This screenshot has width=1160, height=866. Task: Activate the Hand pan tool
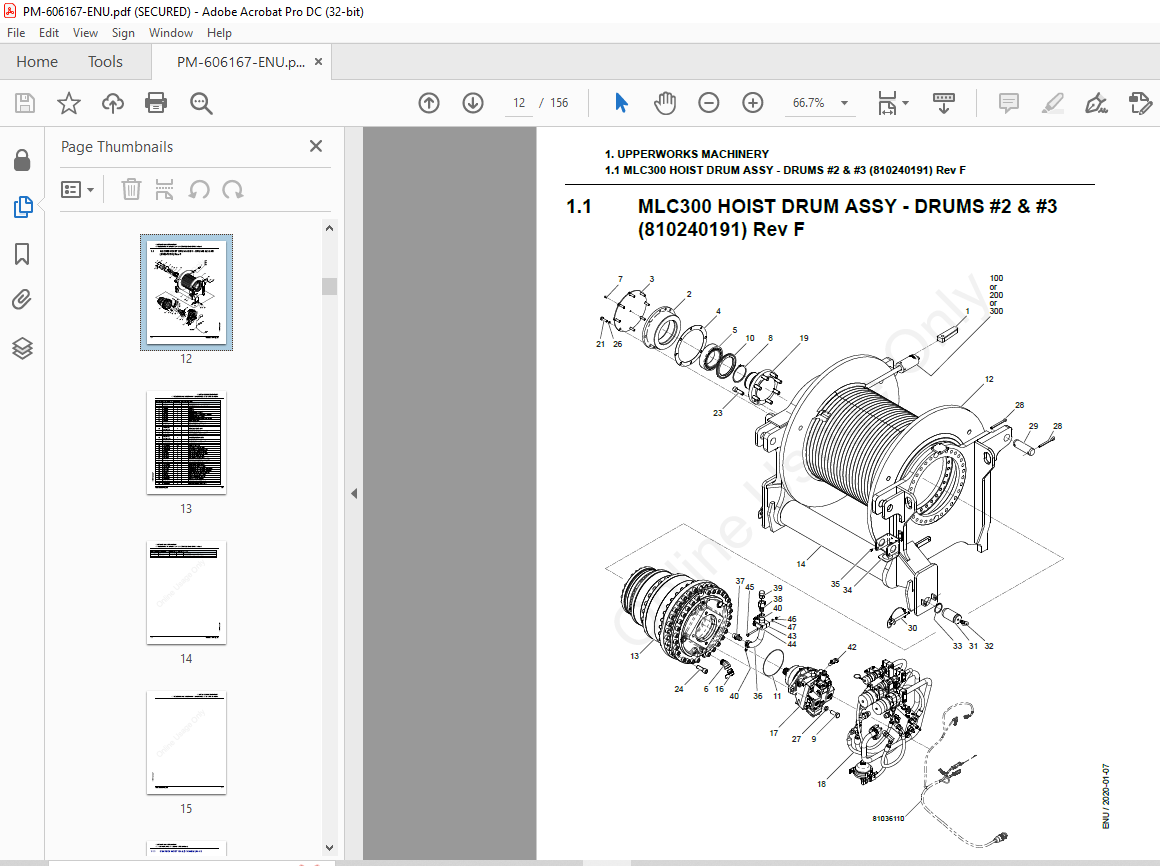coord(665,103)
